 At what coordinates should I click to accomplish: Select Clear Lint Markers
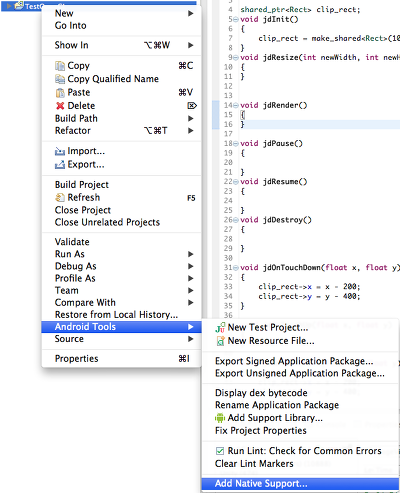[301, 464]
